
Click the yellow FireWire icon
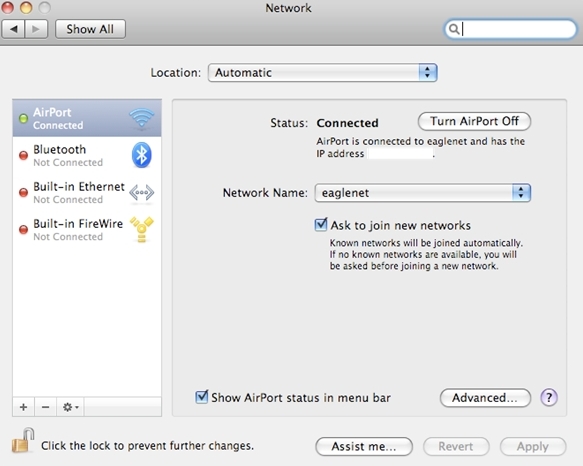141,229
